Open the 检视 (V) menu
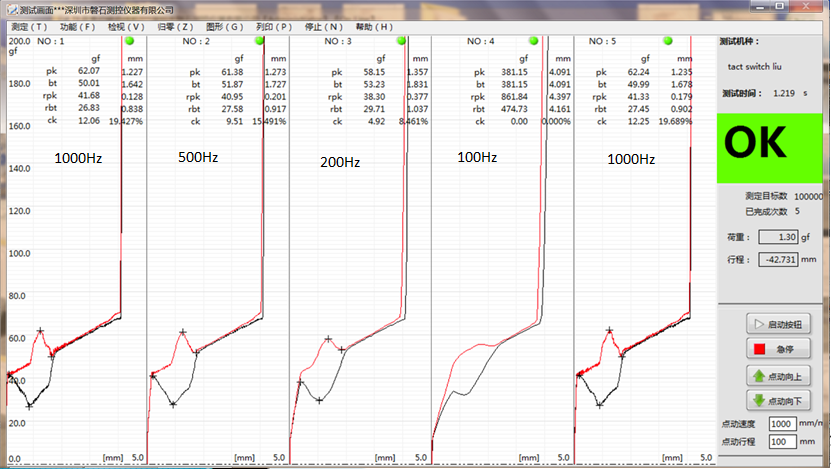This screenshot has width=831, height=469. pos(125,26)
